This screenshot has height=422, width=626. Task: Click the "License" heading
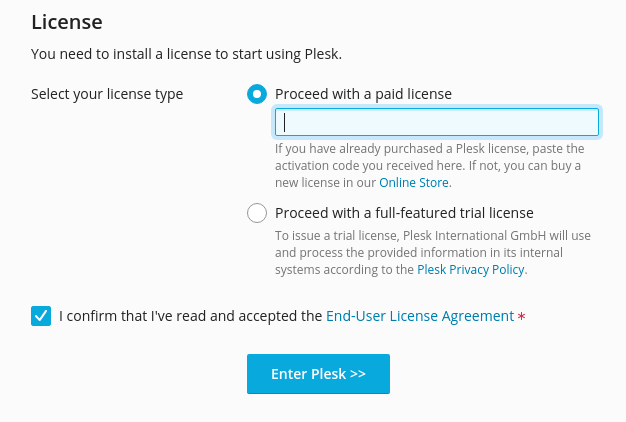[67, 21]
